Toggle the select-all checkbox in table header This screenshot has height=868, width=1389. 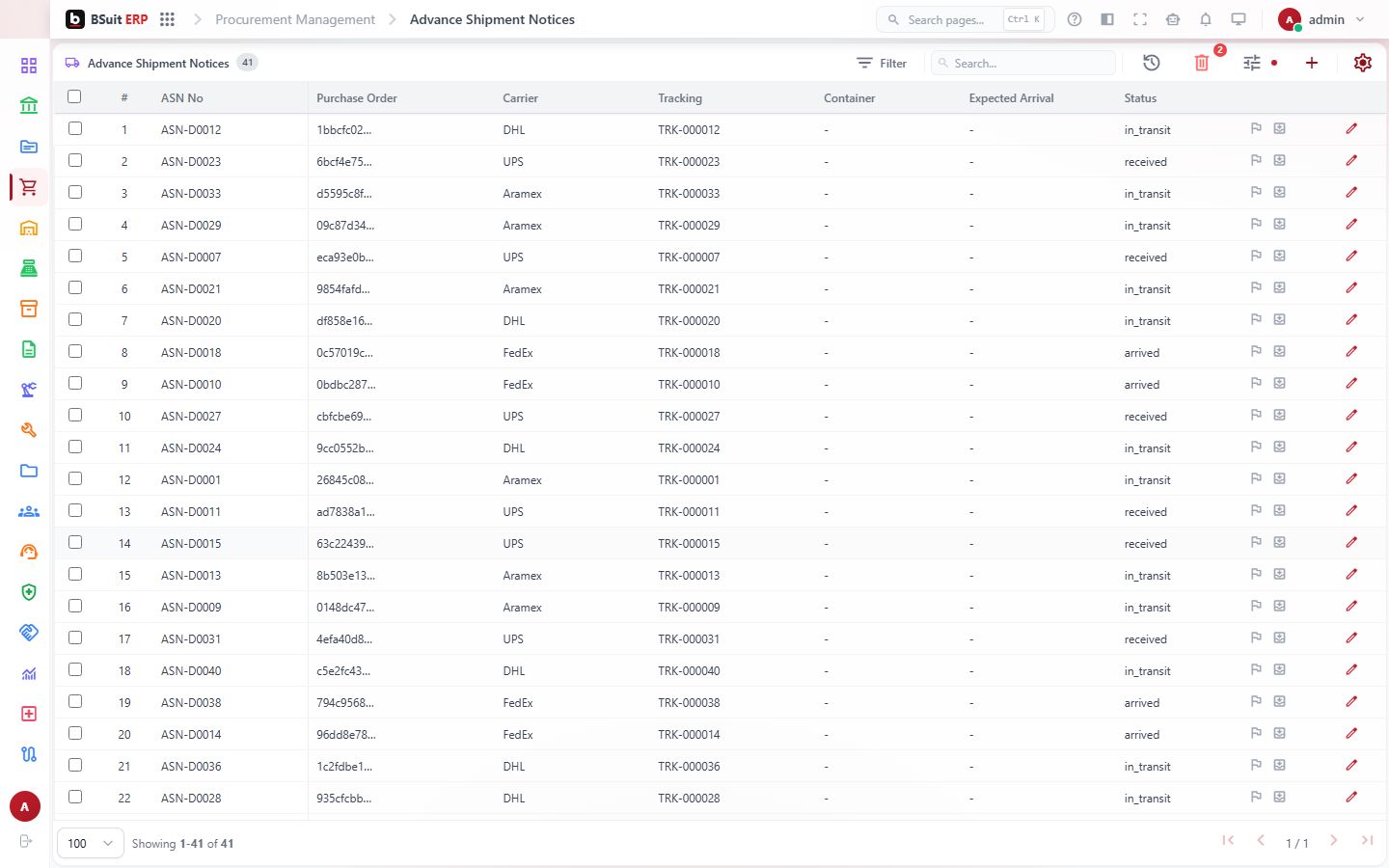pos(74,96)
